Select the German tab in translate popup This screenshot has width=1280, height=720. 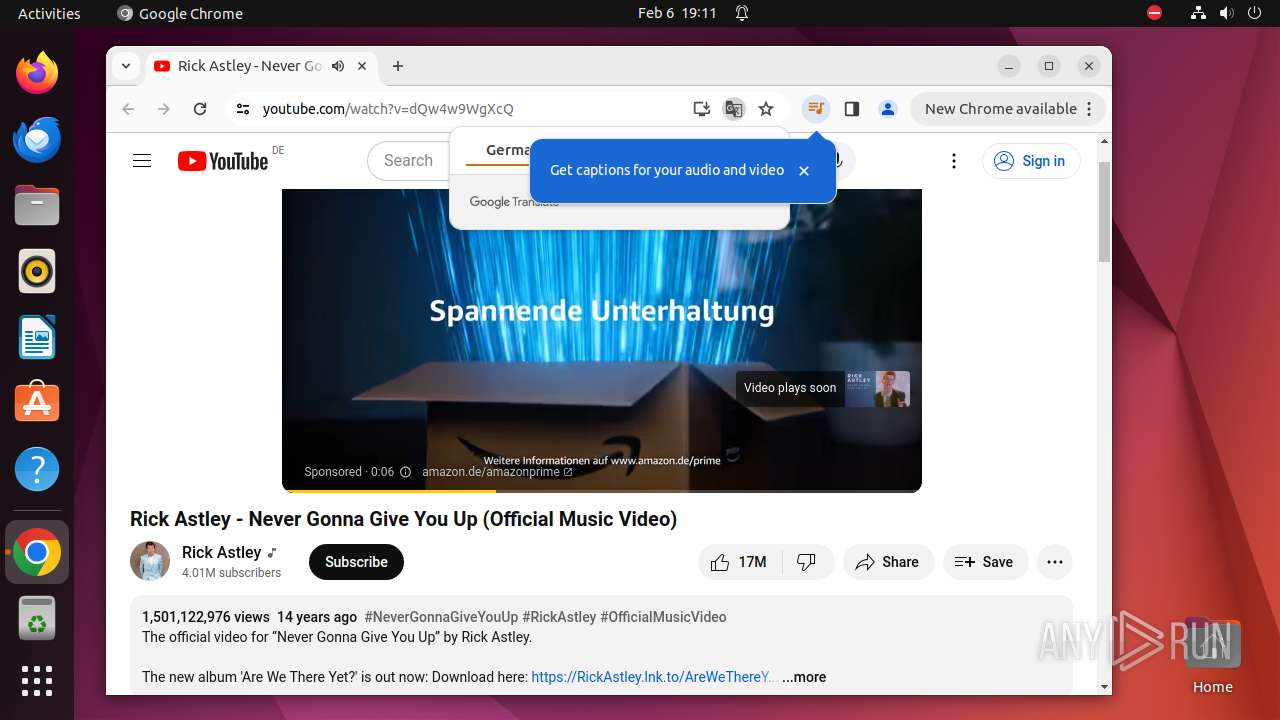(x=507, y=150)
